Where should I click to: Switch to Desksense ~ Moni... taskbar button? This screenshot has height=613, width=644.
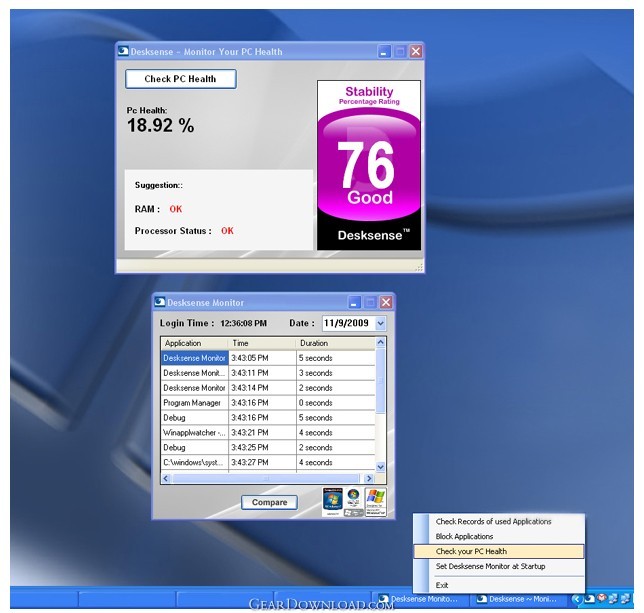pos(518,599)
